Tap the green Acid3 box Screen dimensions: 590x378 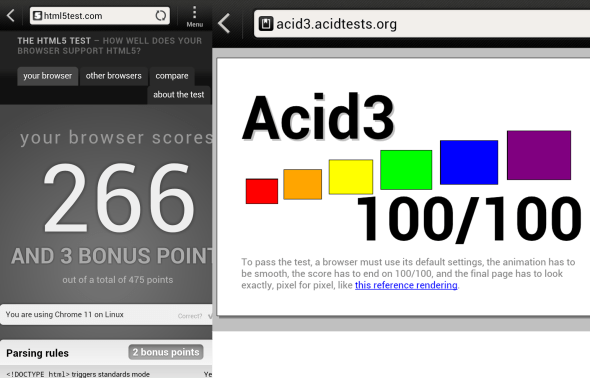[x=406, y=170]
